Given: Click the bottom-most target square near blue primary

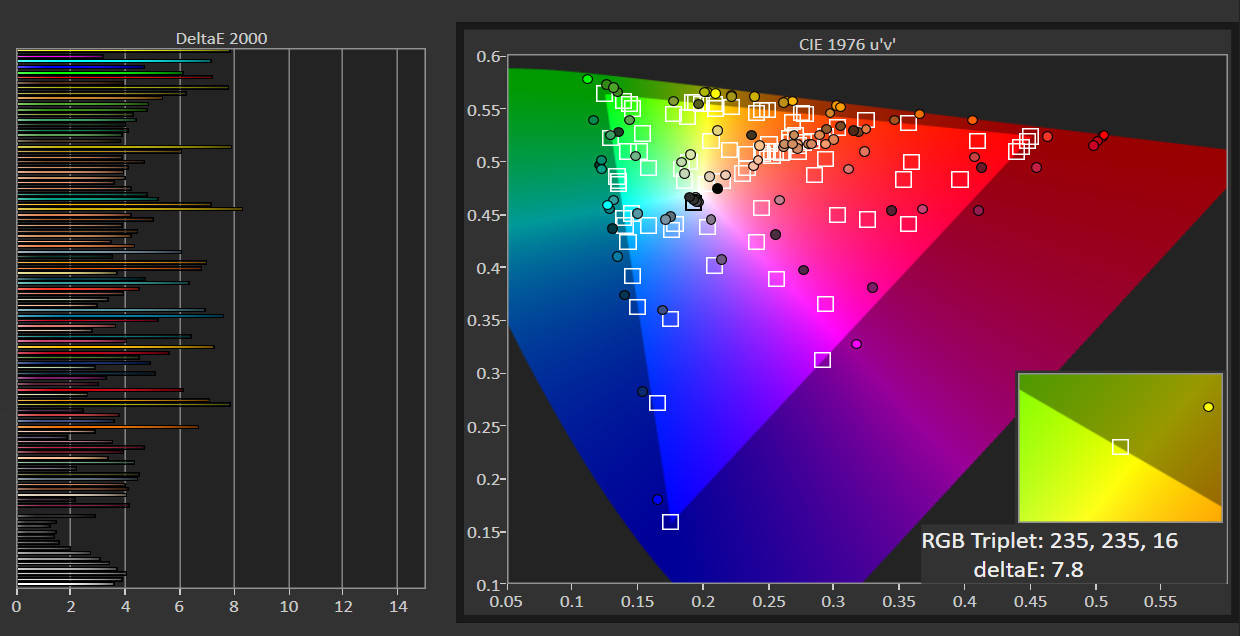Looking at the screenshot, I should (x=670, y=522).
